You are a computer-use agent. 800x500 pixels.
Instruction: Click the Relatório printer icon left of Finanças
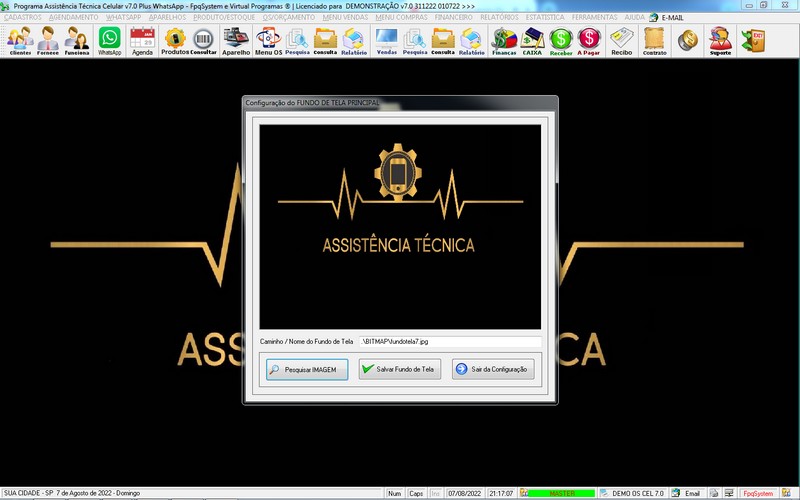click(x=471, y=41)
